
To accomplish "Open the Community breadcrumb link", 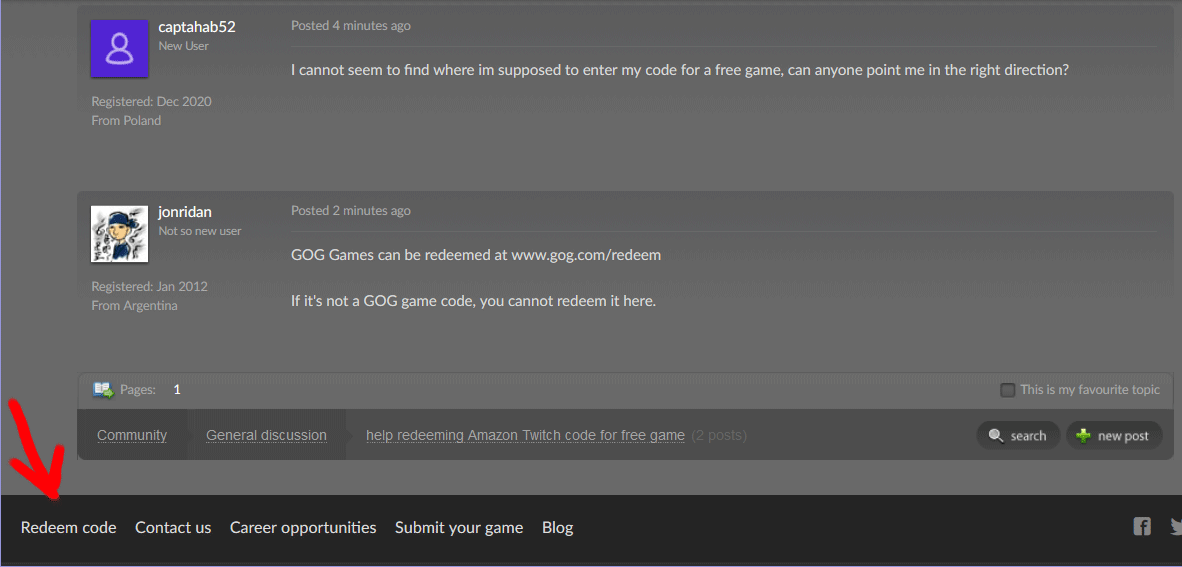I will [x=132, y=435].
